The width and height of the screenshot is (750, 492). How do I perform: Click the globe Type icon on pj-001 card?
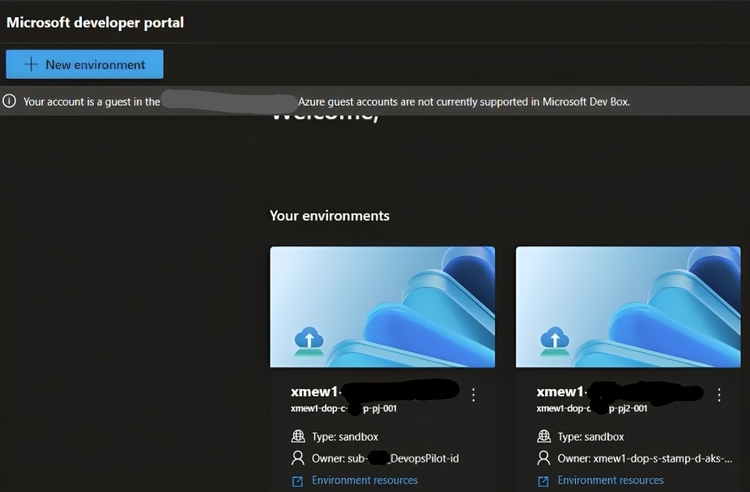(297, 437)
